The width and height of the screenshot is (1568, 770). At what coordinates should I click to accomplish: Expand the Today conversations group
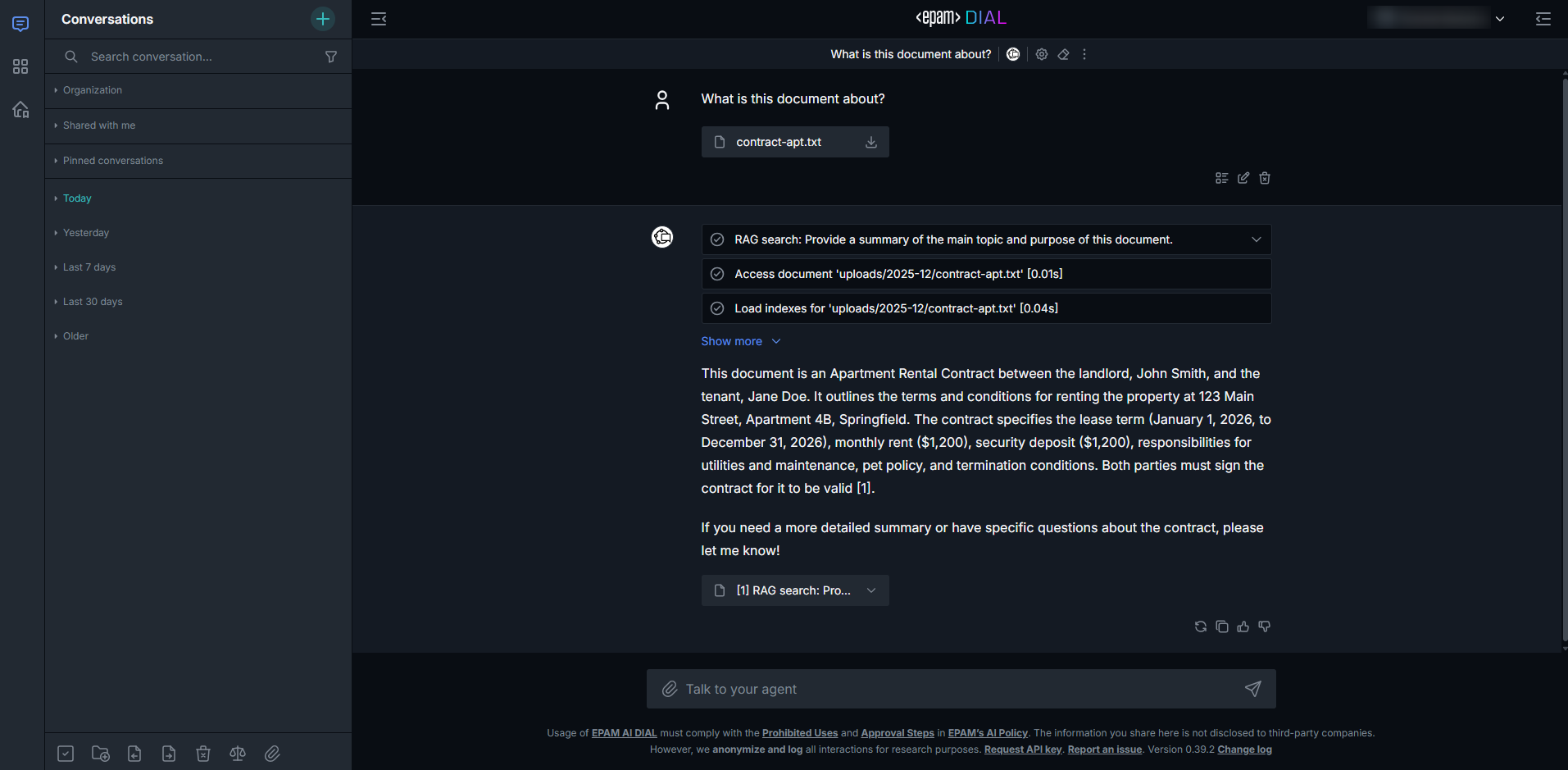(x=77, y=198)
